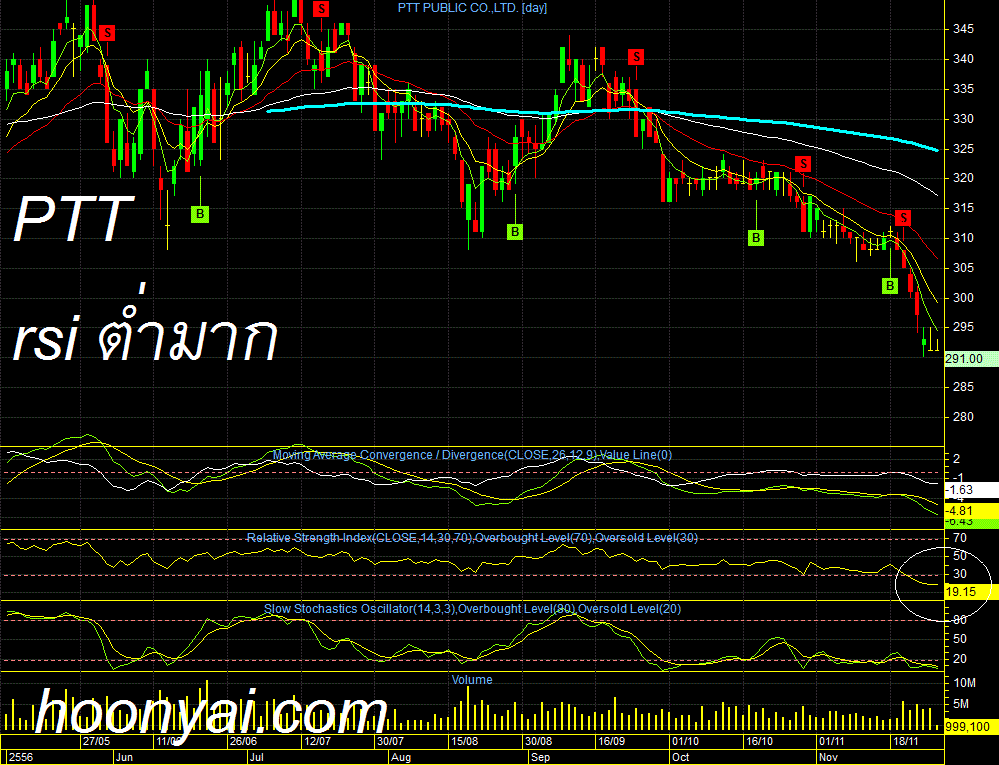Click the date label 27/05

[x=96, y=741]
